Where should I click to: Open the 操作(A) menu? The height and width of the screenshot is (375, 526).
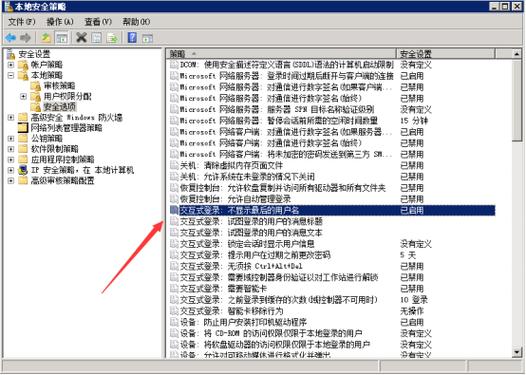click(60, 22)
